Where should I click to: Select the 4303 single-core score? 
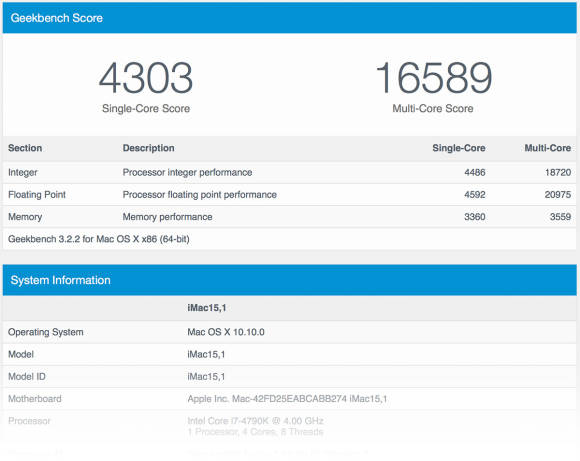(146, 78)
